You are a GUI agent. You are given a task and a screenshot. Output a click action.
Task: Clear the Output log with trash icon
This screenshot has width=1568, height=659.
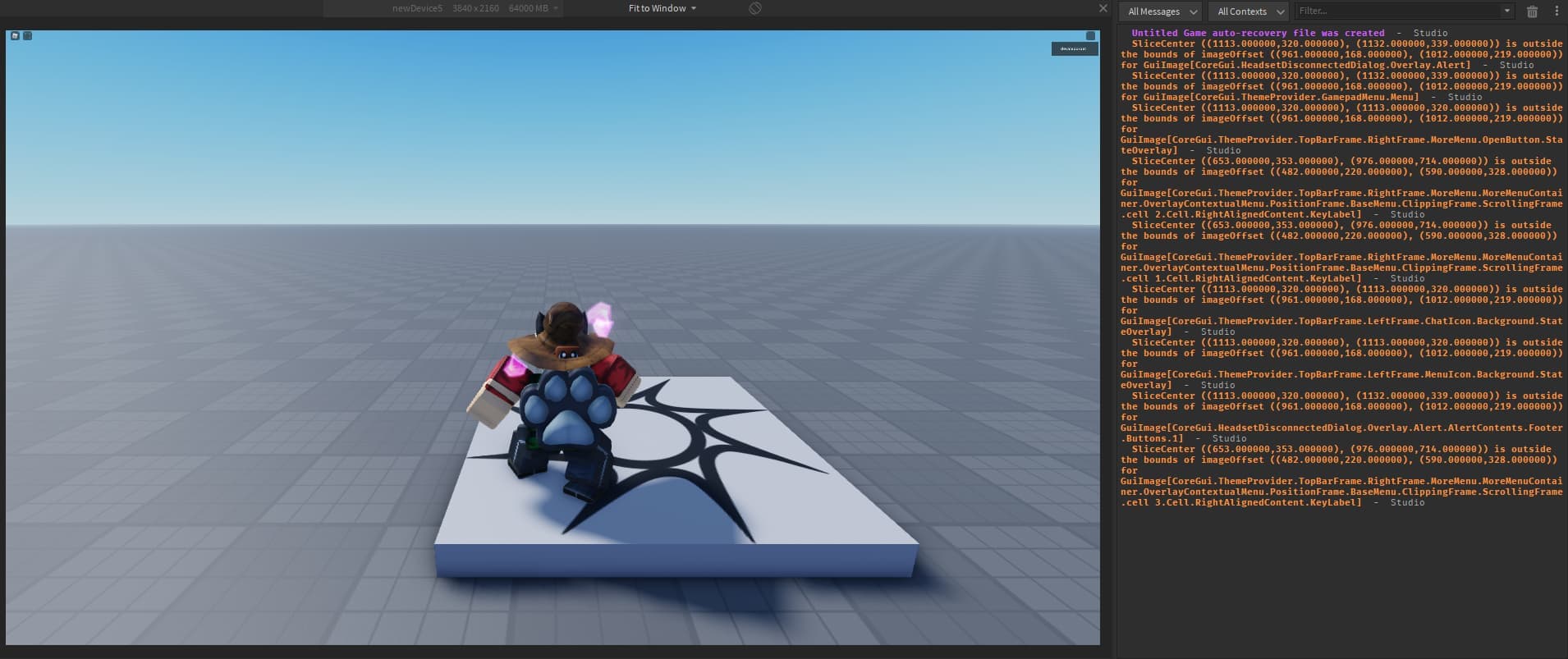pos(1532,11)
